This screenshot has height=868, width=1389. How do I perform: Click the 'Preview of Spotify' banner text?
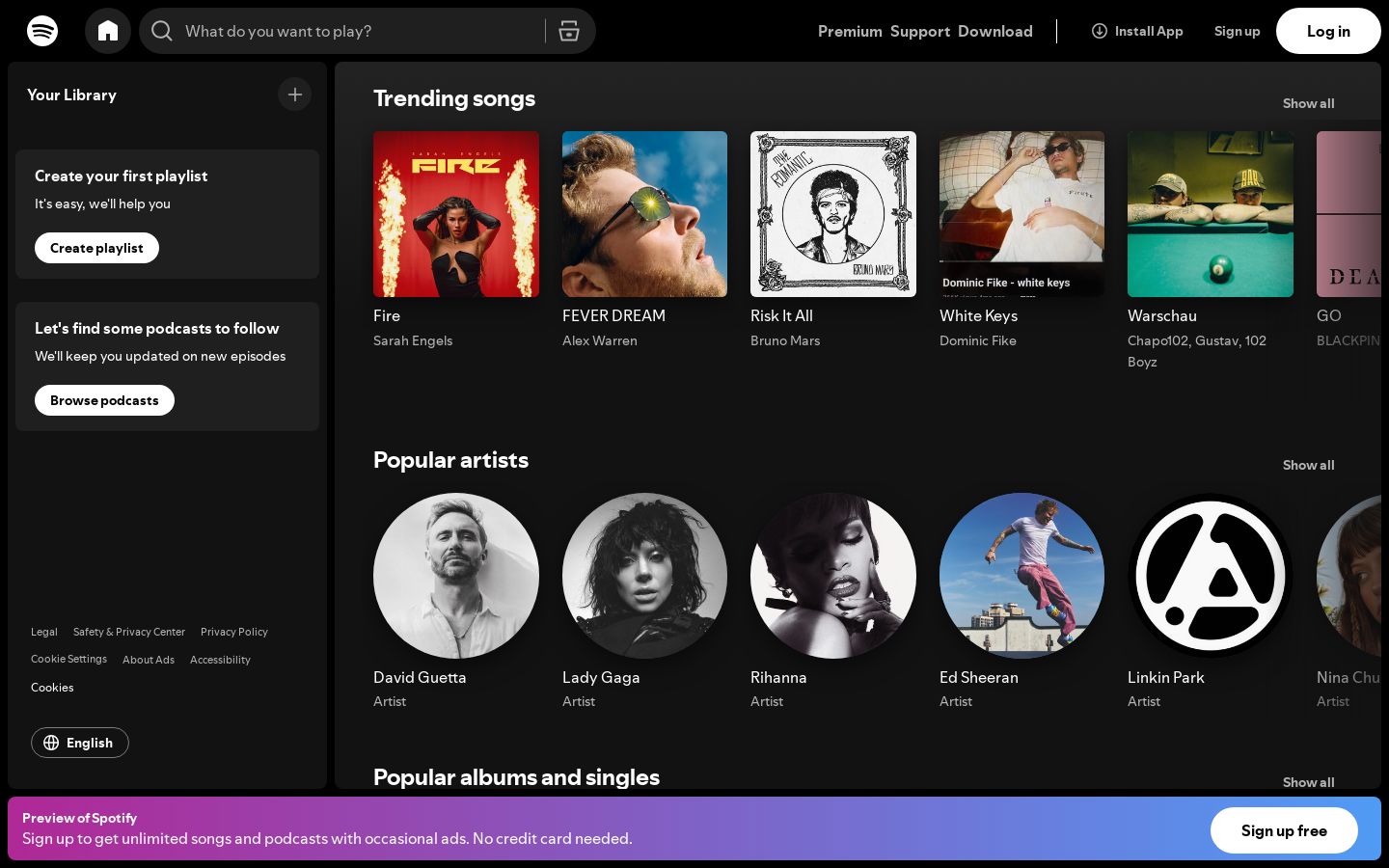[x=79, y=818]
